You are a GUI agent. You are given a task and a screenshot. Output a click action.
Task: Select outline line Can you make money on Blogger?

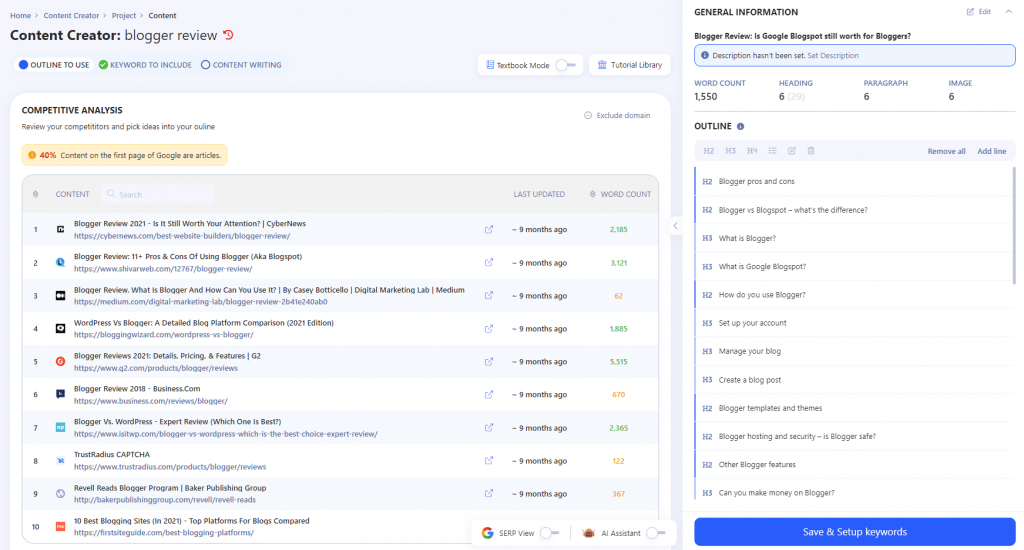pyautogui.click(x=854, y=493)
